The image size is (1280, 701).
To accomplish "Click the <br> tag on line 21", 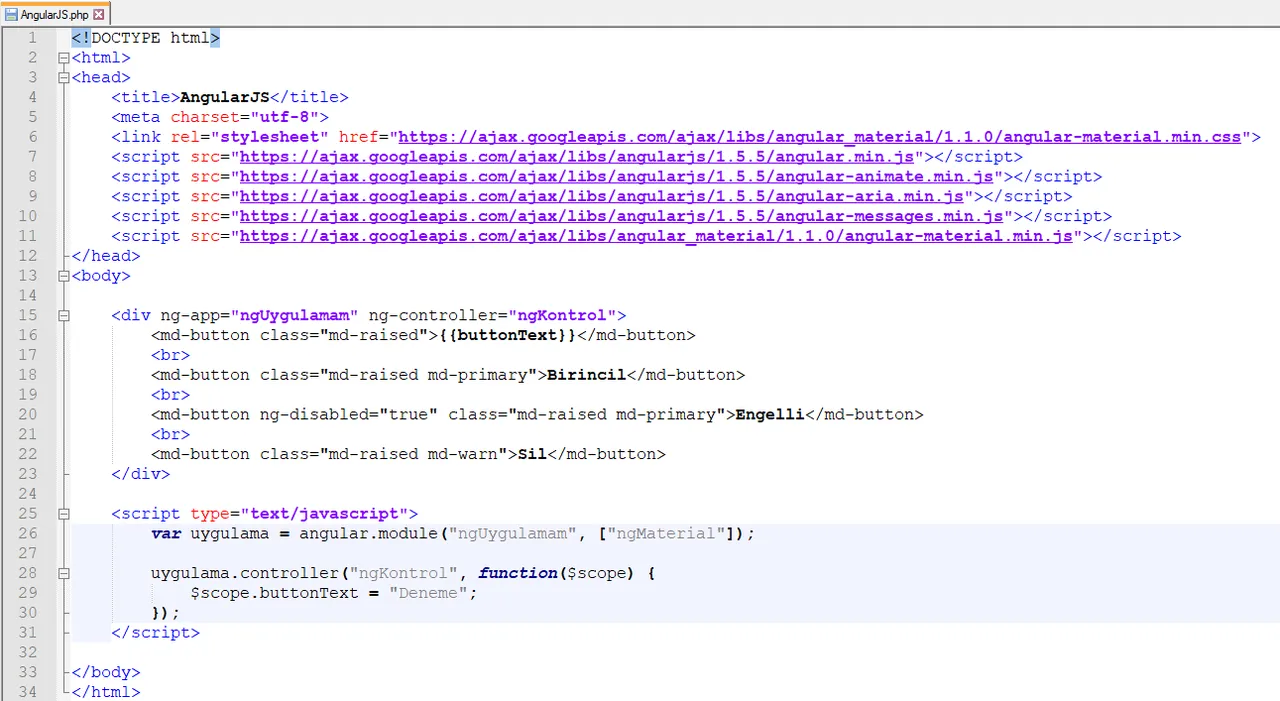I will (x=171, y=434).
